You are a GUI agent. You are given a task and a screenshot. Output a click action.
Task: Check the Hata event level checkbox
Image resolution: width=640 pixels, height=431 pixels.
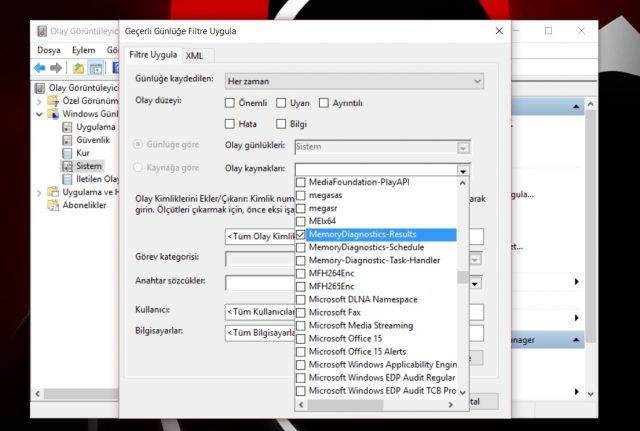(230, 124)
